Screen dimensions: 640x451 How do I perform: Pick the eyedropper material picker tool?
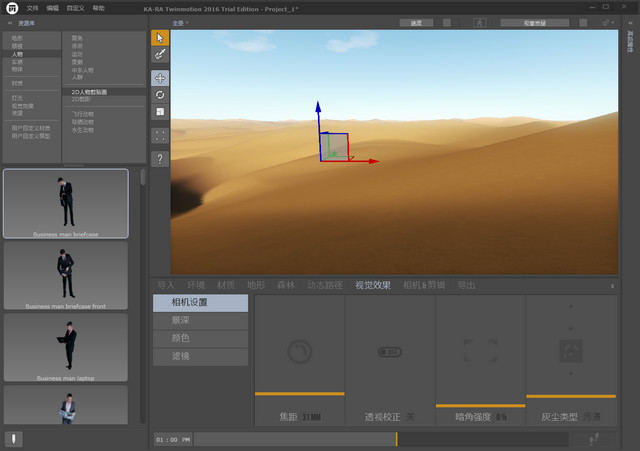click(160, 54)
